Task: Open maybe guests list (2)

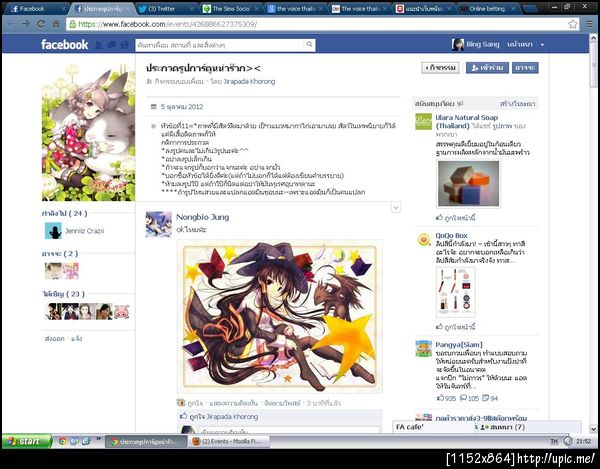Action: coord(60,254)
